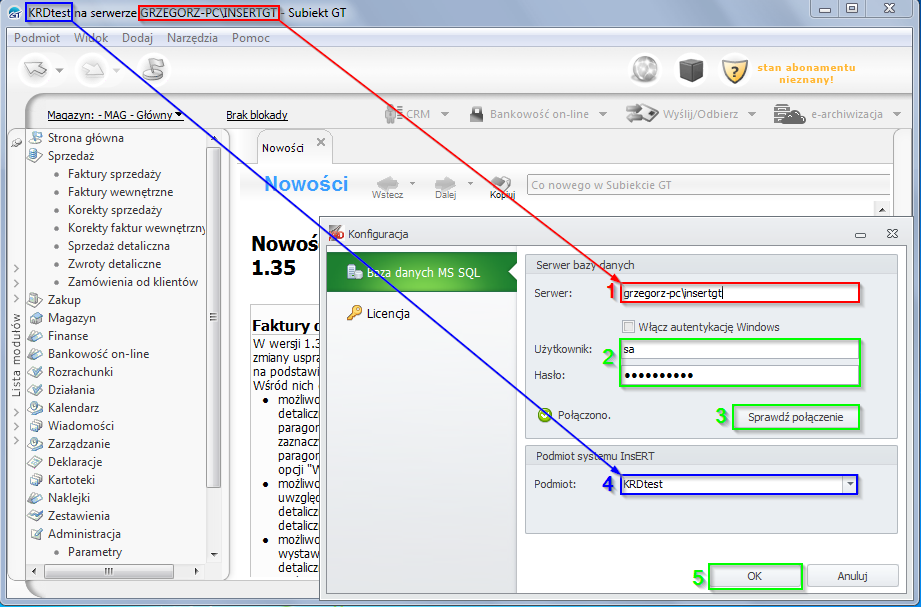Viewport: 921px width, 607px height.
Task: Confirm configuration with OK button
Action: pos(755,576)
